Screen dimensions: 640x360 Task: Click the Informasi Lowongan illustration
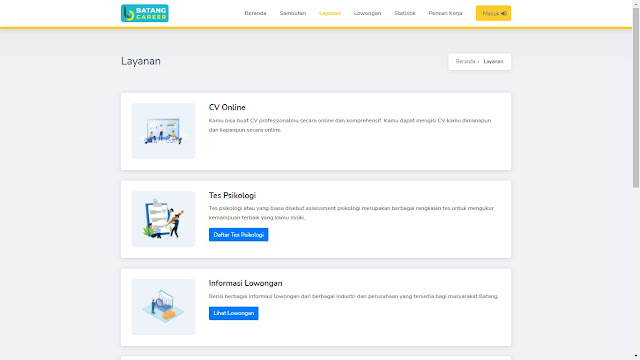click(163, 307)
